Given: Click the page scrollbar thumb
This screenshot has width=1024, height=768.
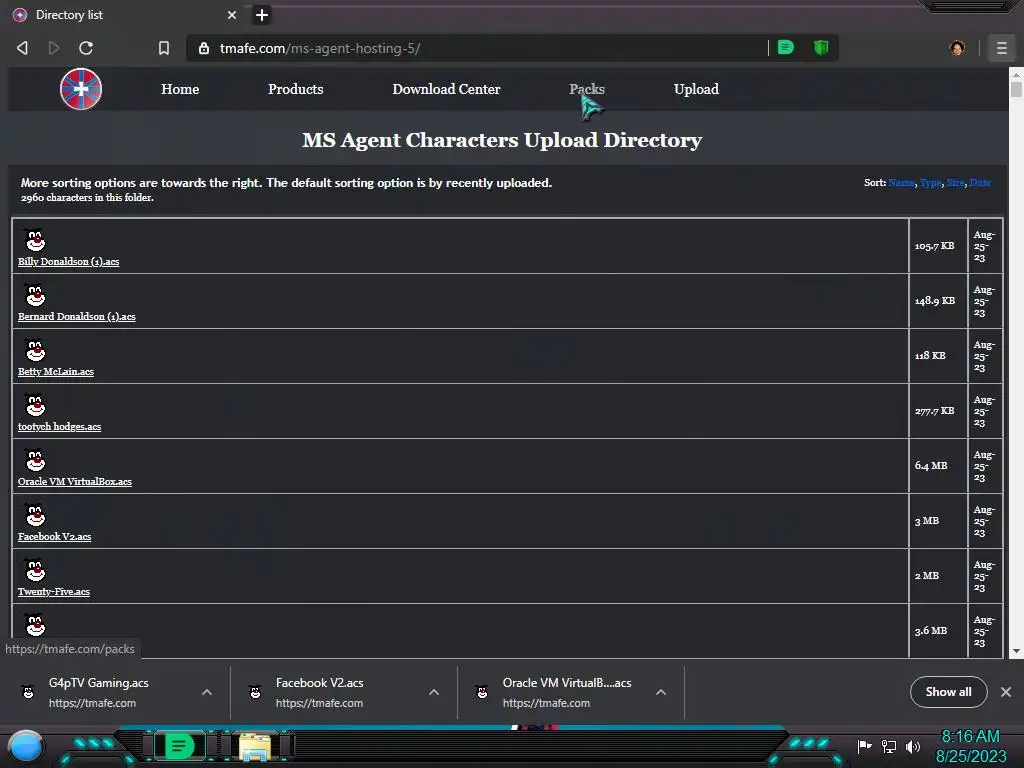Looking at the screenshot, I should point(1016,89).
